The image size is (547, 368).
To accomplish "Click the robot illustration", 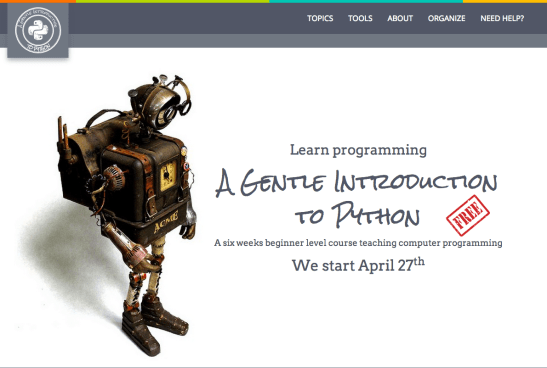I will pyautogui.click(x=127, y=215).
